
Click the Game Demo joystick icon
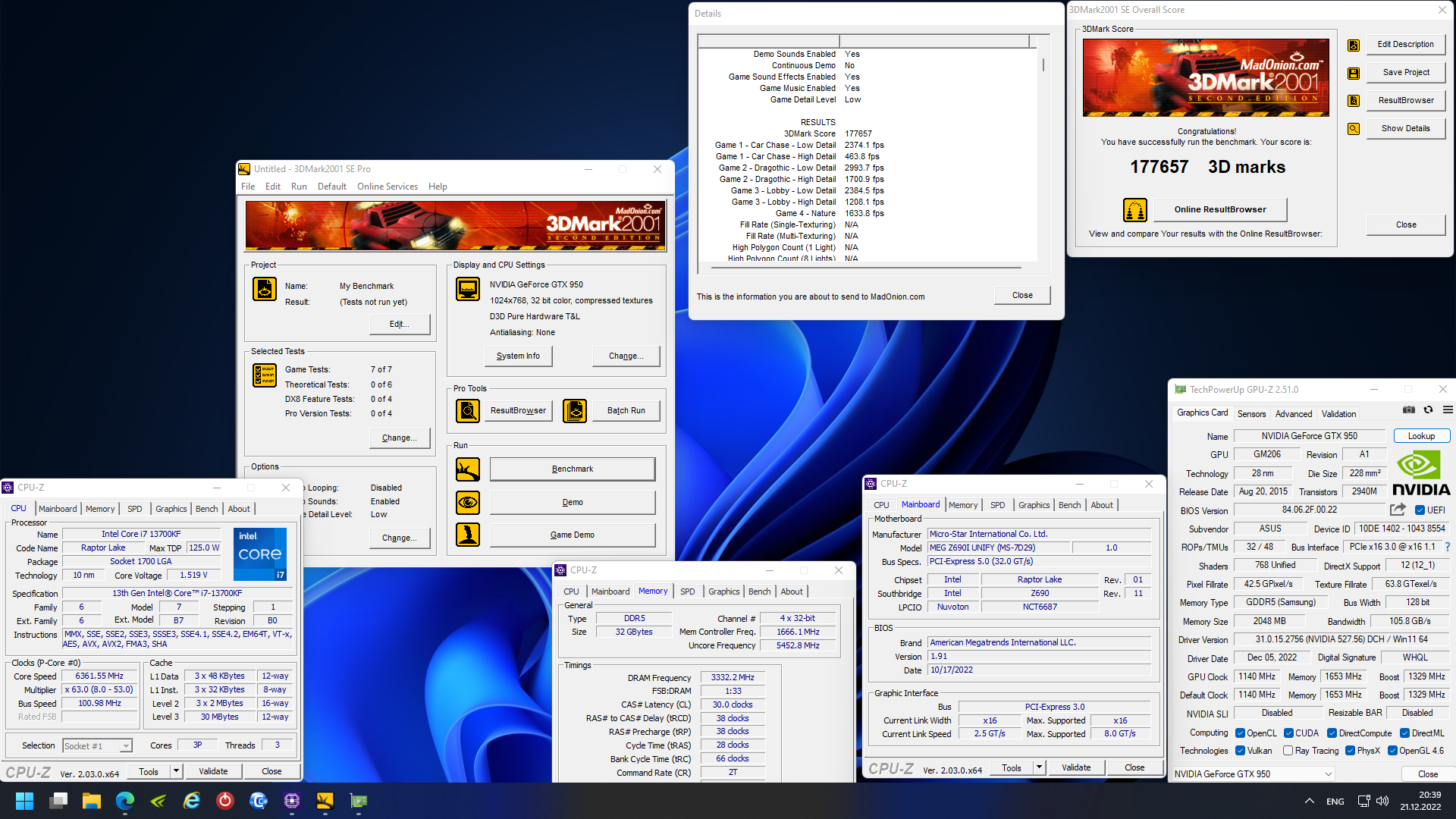[x=468, y=535]
